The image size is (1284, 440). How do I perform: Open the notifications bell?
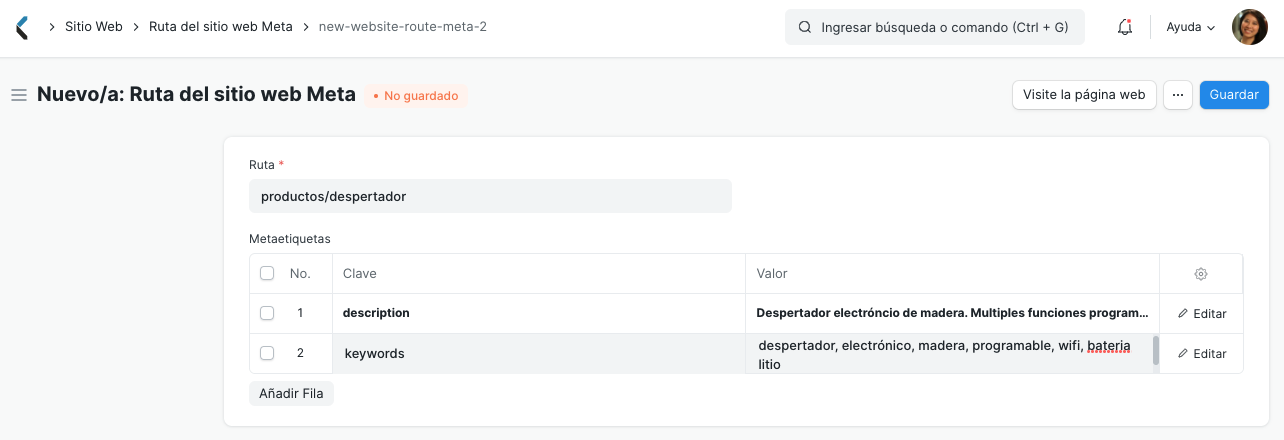(x=1125, y=28)
